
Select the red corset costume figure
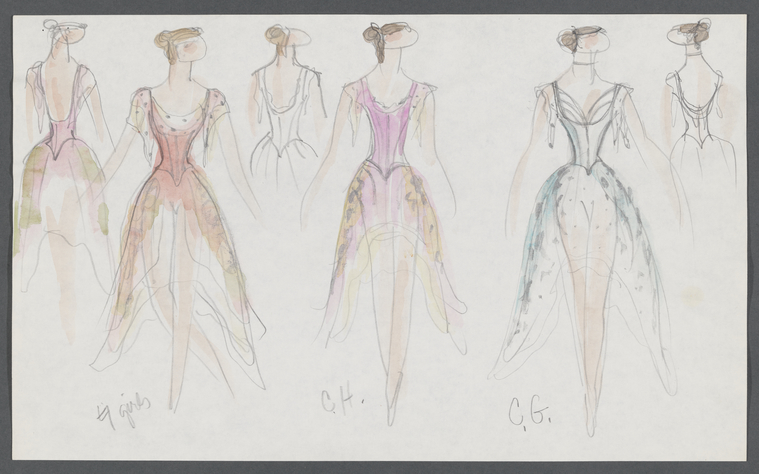[179, 218]
